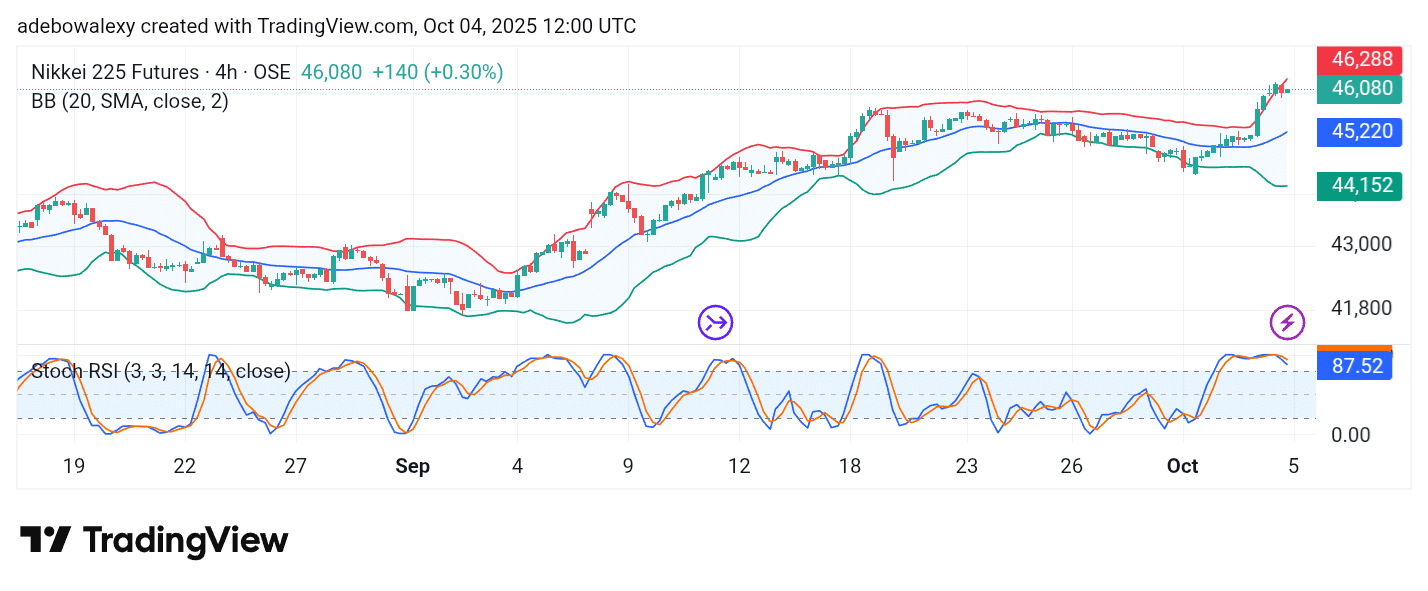1428x591 pixels.
Task: Click the +140 (+0.30%) price change text
Action: (x=437, y=72)
